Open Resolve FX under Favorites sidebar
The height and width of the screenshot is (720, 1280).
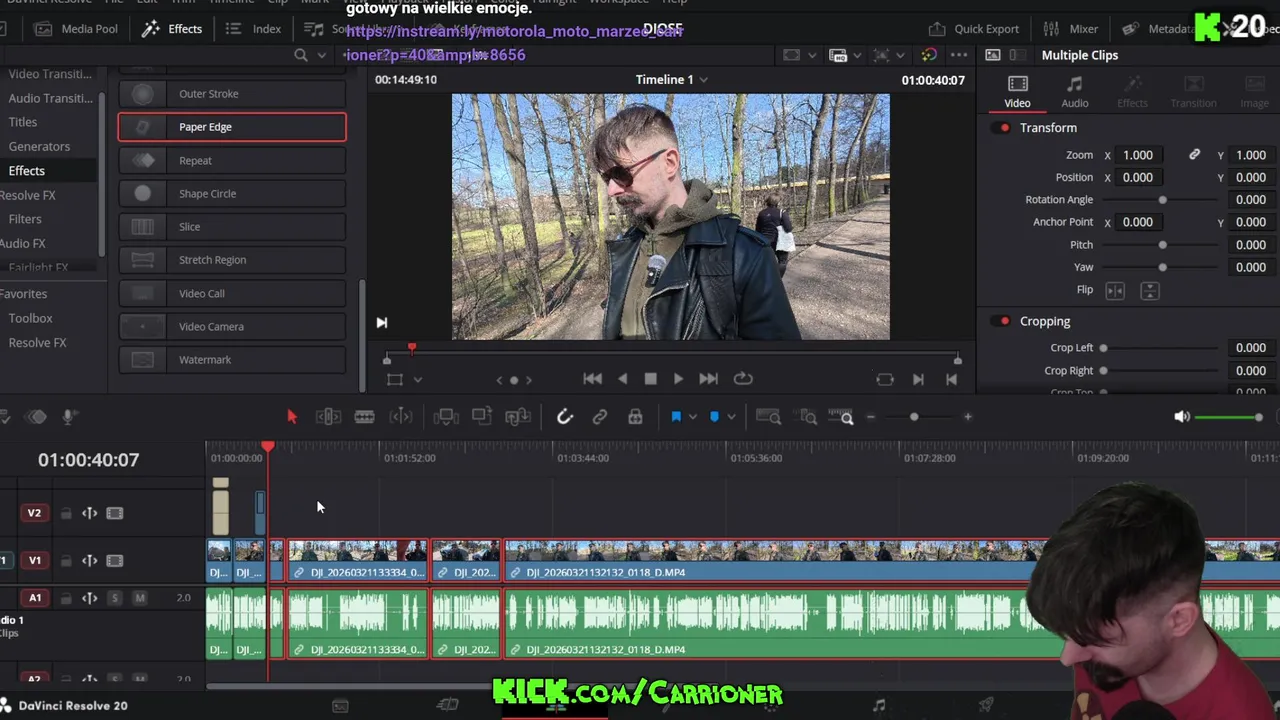[x=37, y=342]
